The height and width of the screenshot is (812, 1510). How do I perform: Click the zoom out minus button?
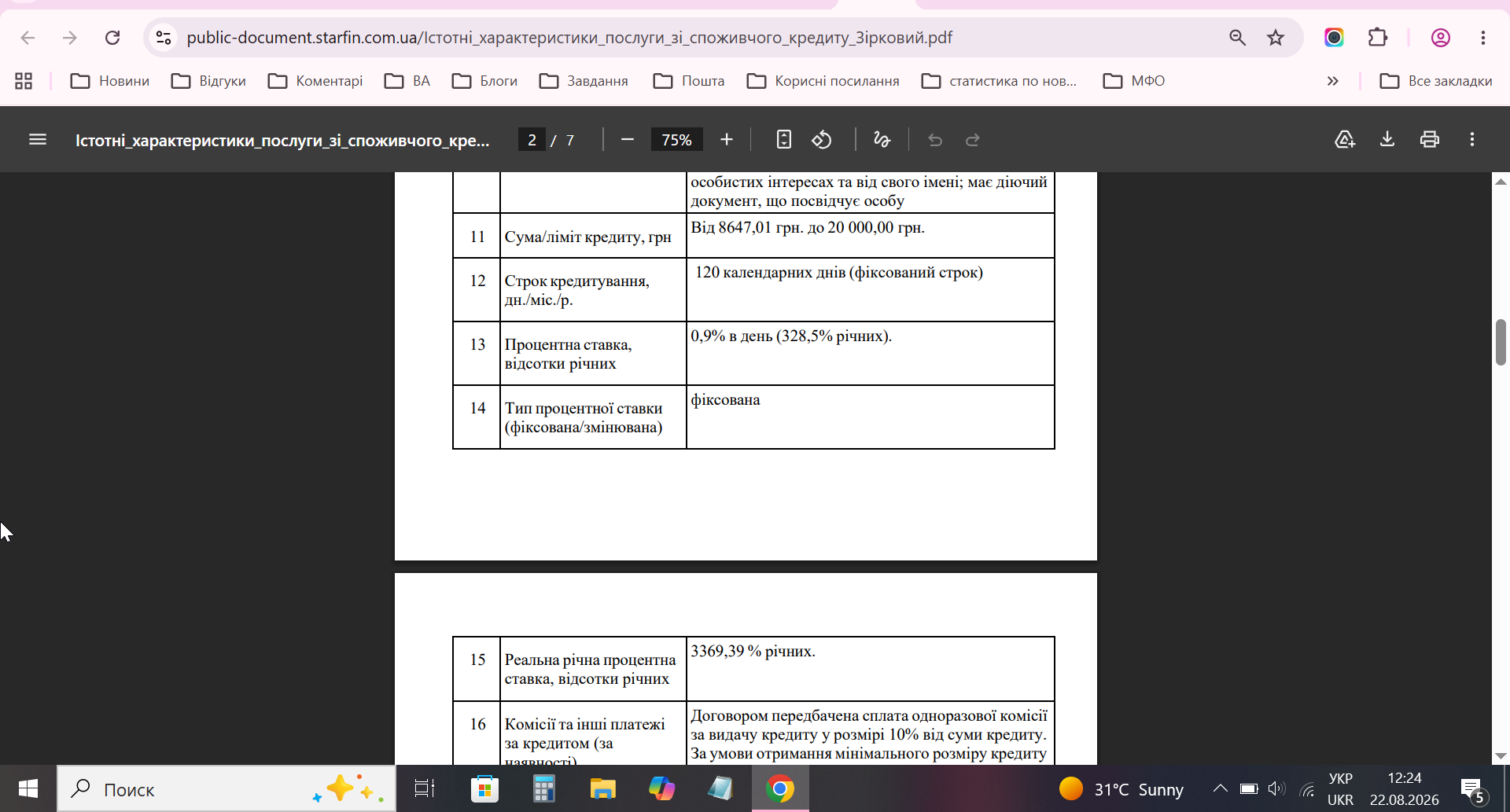click(627, 140)
